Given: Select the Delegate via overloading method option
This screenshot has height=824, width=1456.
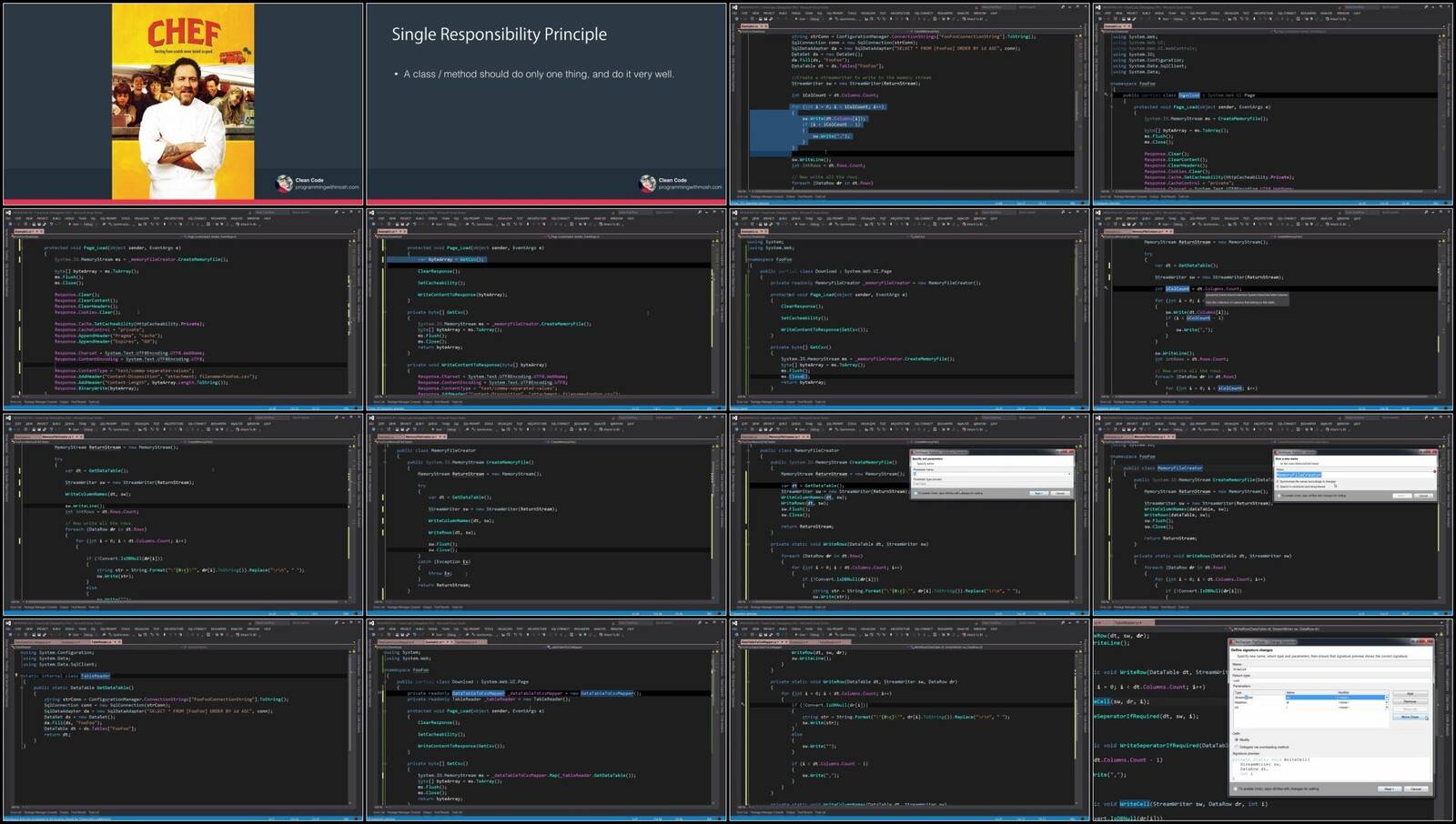Looking at the screenshot, I should tap(1236, 747).
